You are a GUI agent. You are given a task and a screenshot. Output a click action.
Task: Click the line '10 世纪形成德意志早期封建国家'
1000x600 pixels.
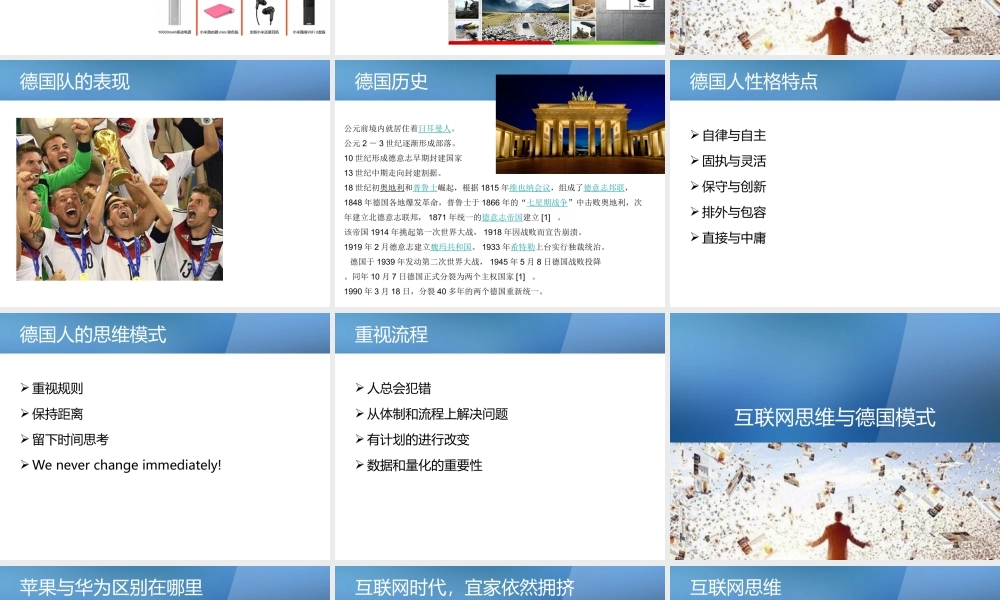click(x=403, y=158)
